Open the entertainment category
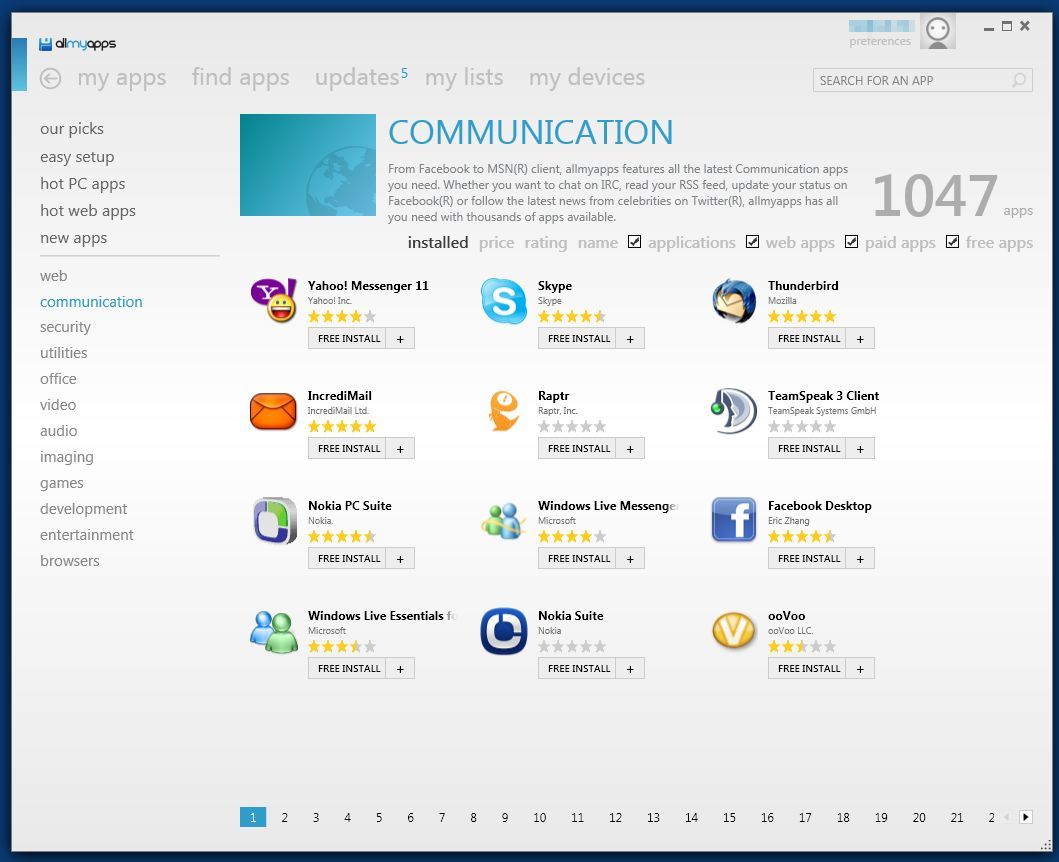 (86, 535)
